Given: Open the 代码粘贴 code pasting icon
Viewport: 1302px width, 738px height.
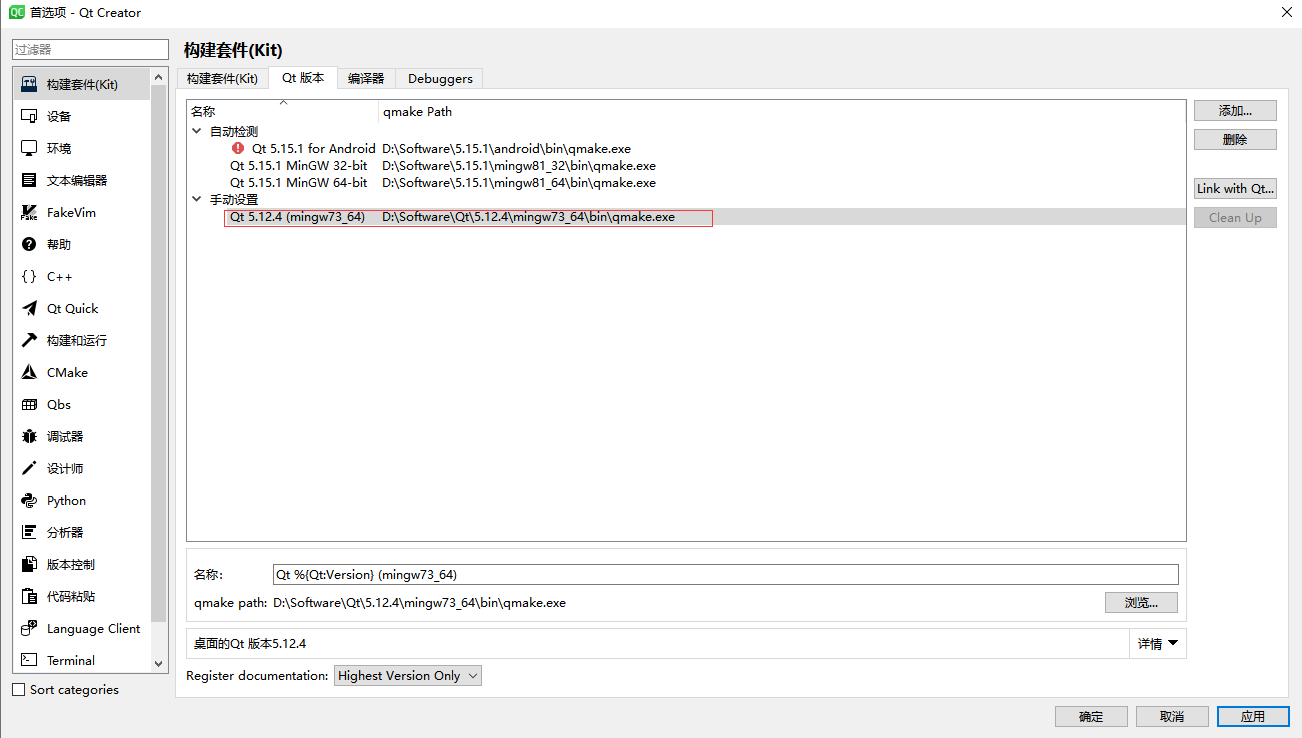Looking at the screenshot, I should pyautogui.click(x=29, y=597).
